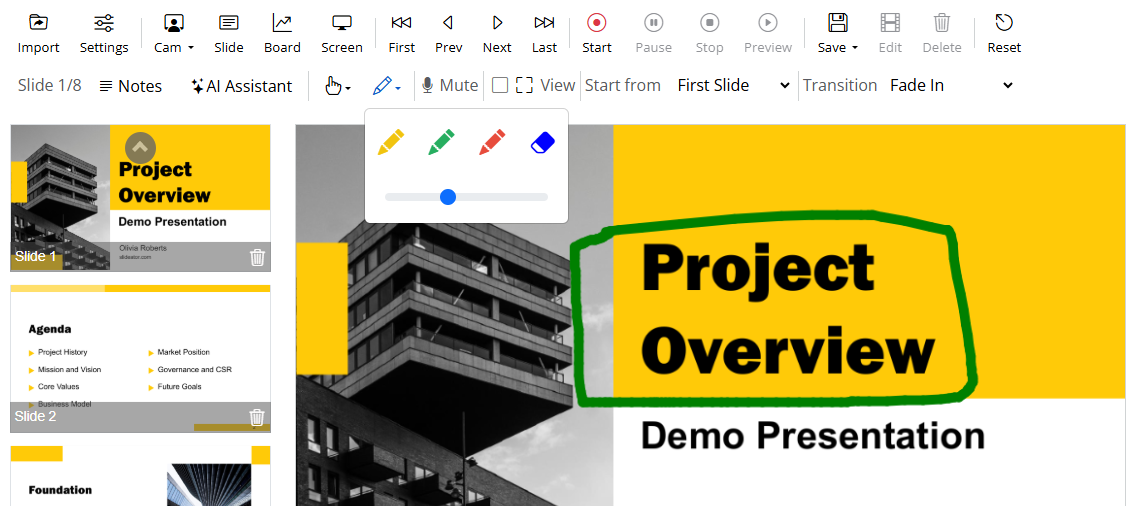This screenshot has height=506, width=1137.
Task: Click the round up-chevron button on Slide 1
Action: click(x=140, y=147)
